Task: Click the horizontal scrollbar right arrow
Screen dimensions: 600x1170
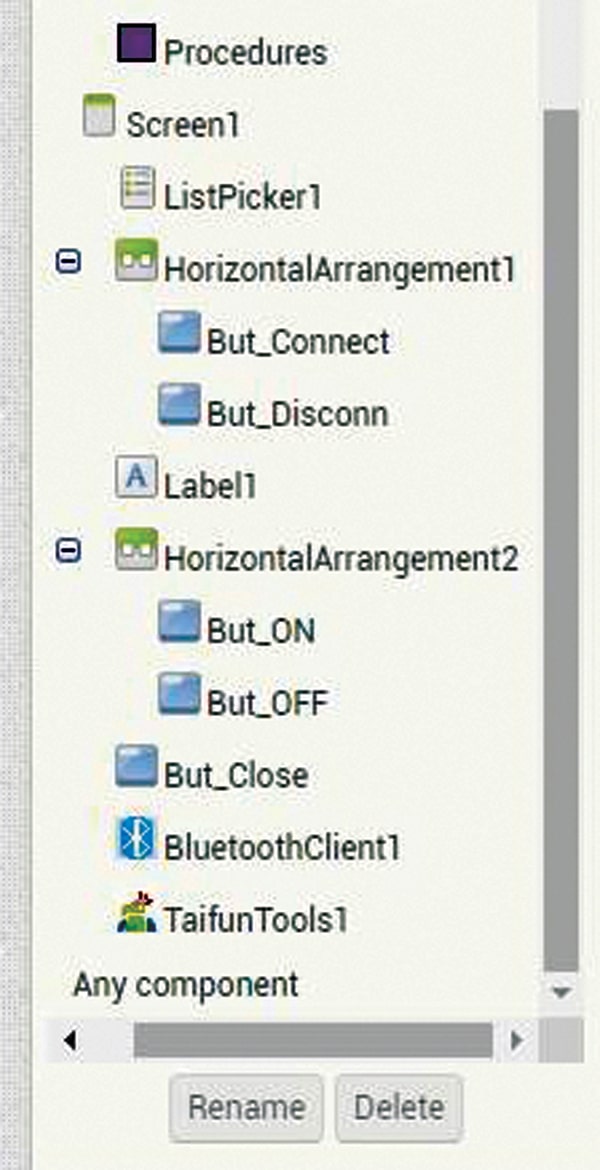Action: pos(516,1040)
